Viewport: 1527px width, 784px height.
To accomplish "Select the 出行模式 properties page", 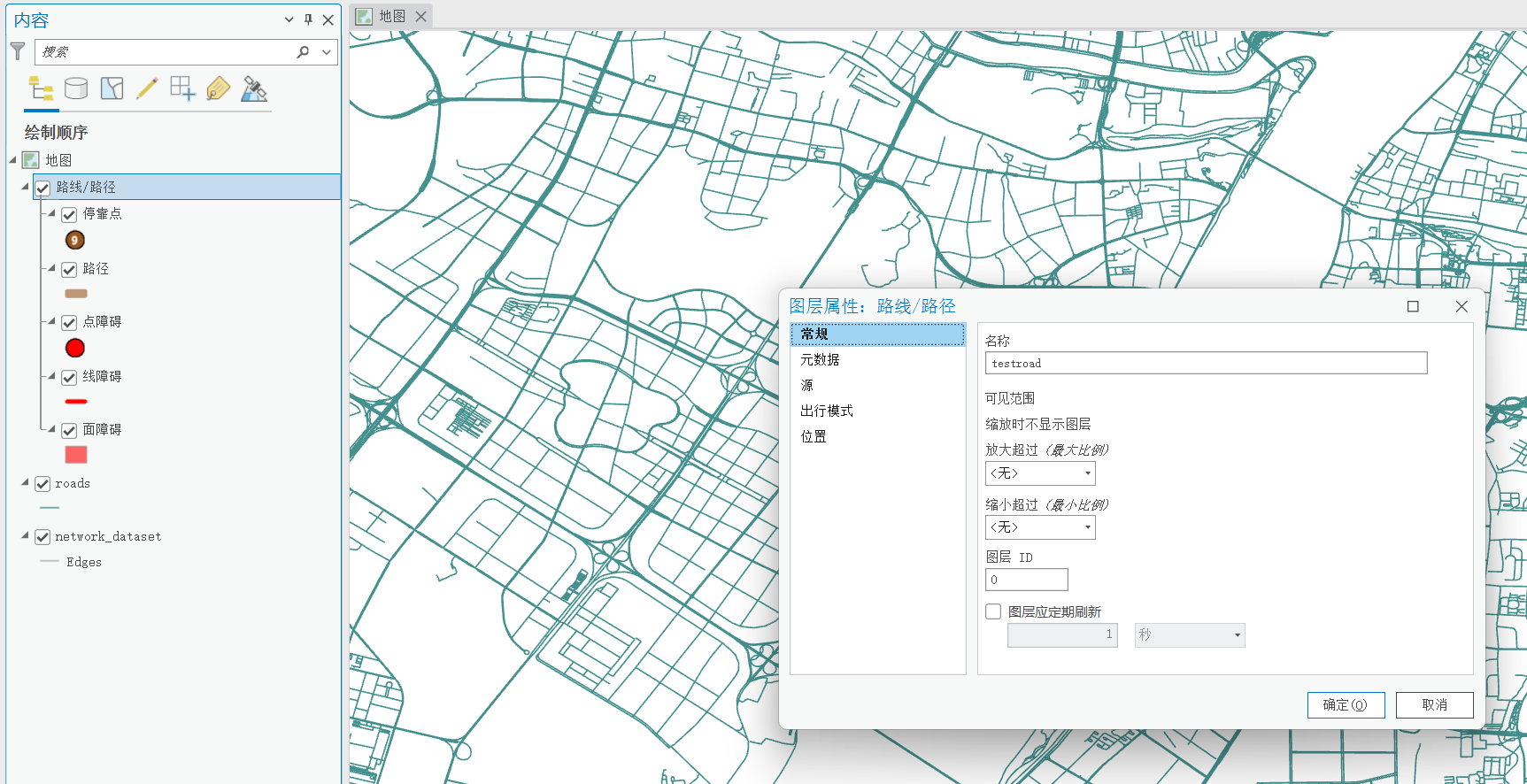I will click(877, 411).
